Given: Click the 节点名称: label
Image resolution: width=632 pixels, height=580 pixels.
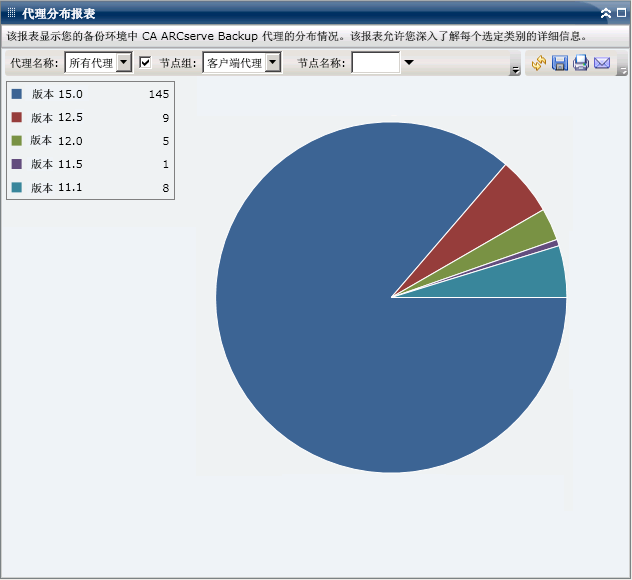Looking at the screenshot, I should coord(321,63).
